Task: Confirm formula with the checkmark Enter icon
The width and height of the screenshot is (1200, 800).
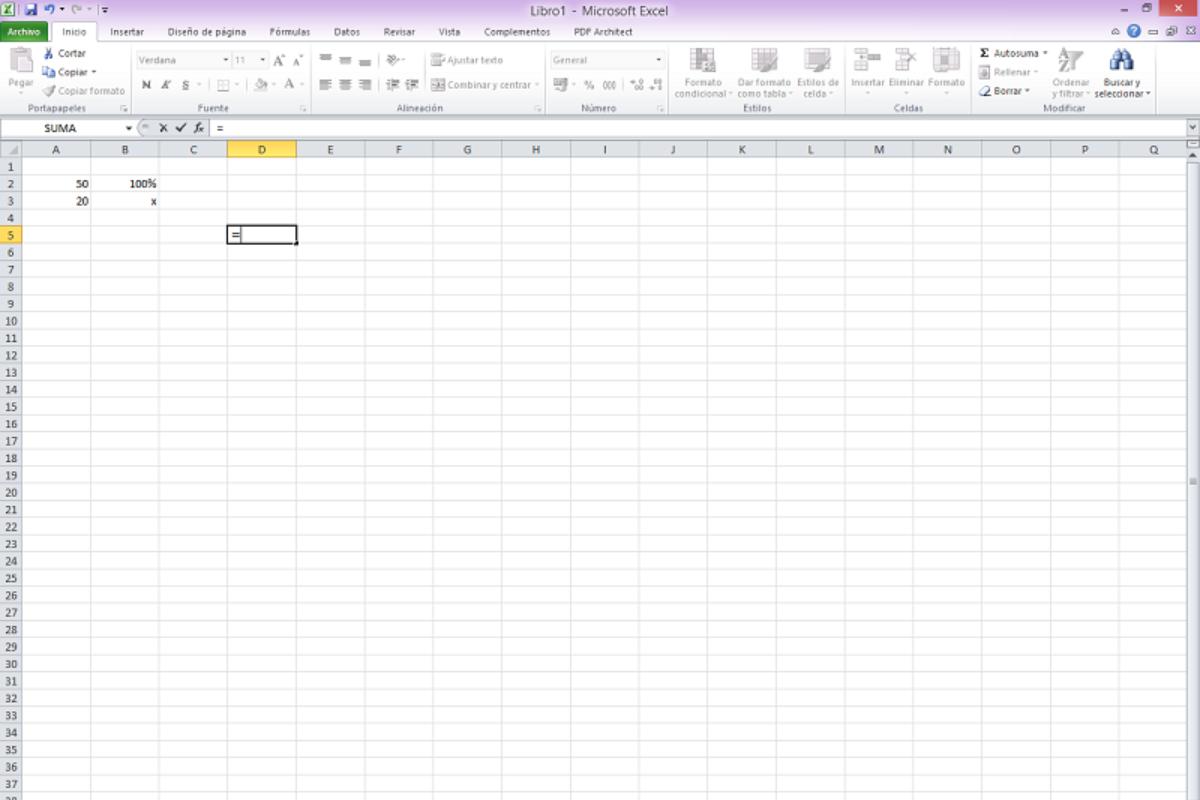Action: [181, 128]
